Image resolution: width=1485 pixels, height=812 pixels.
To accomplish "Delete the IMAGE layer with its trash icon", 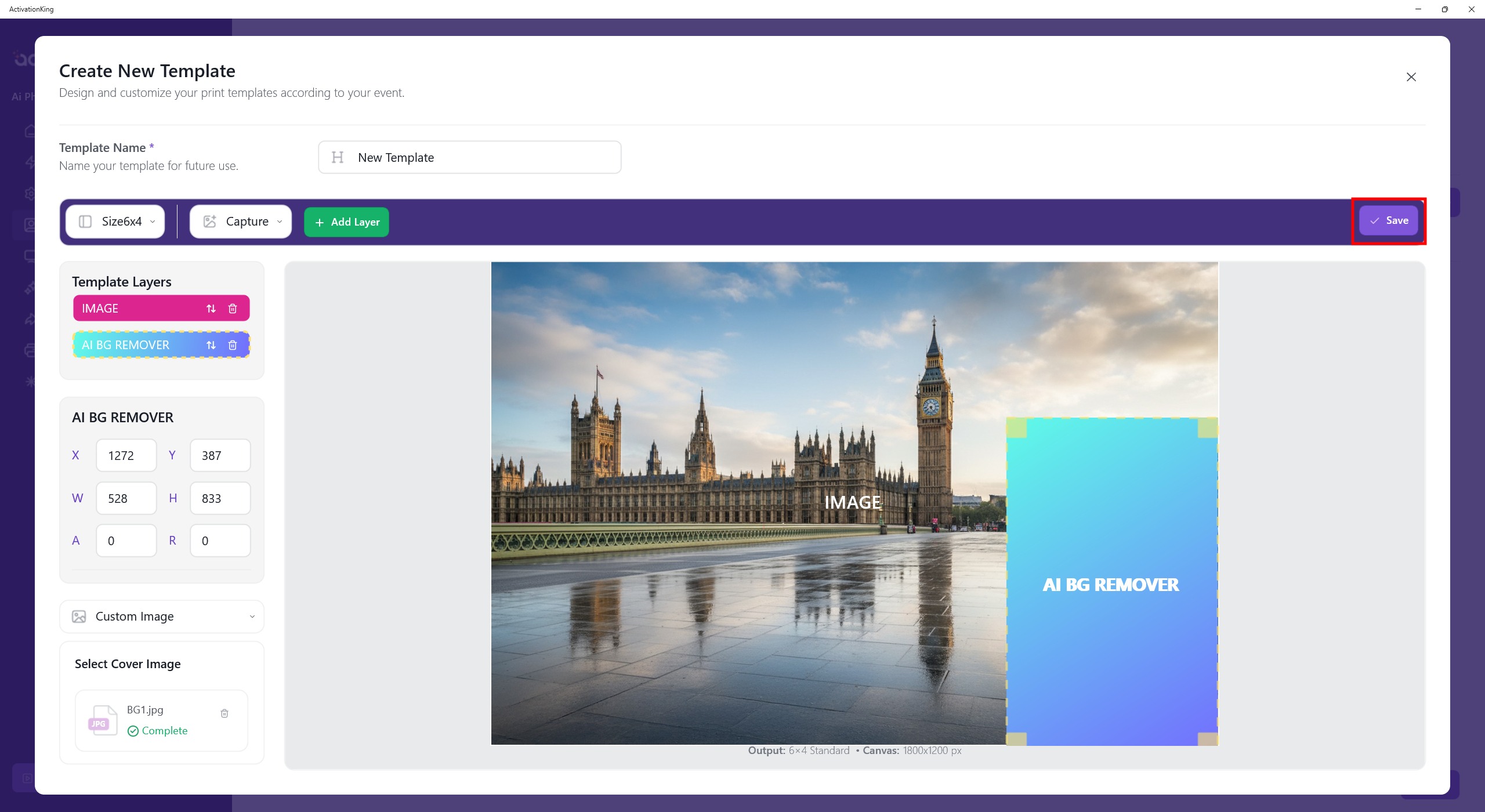I will pyautogui.click(x=233, y=309).
